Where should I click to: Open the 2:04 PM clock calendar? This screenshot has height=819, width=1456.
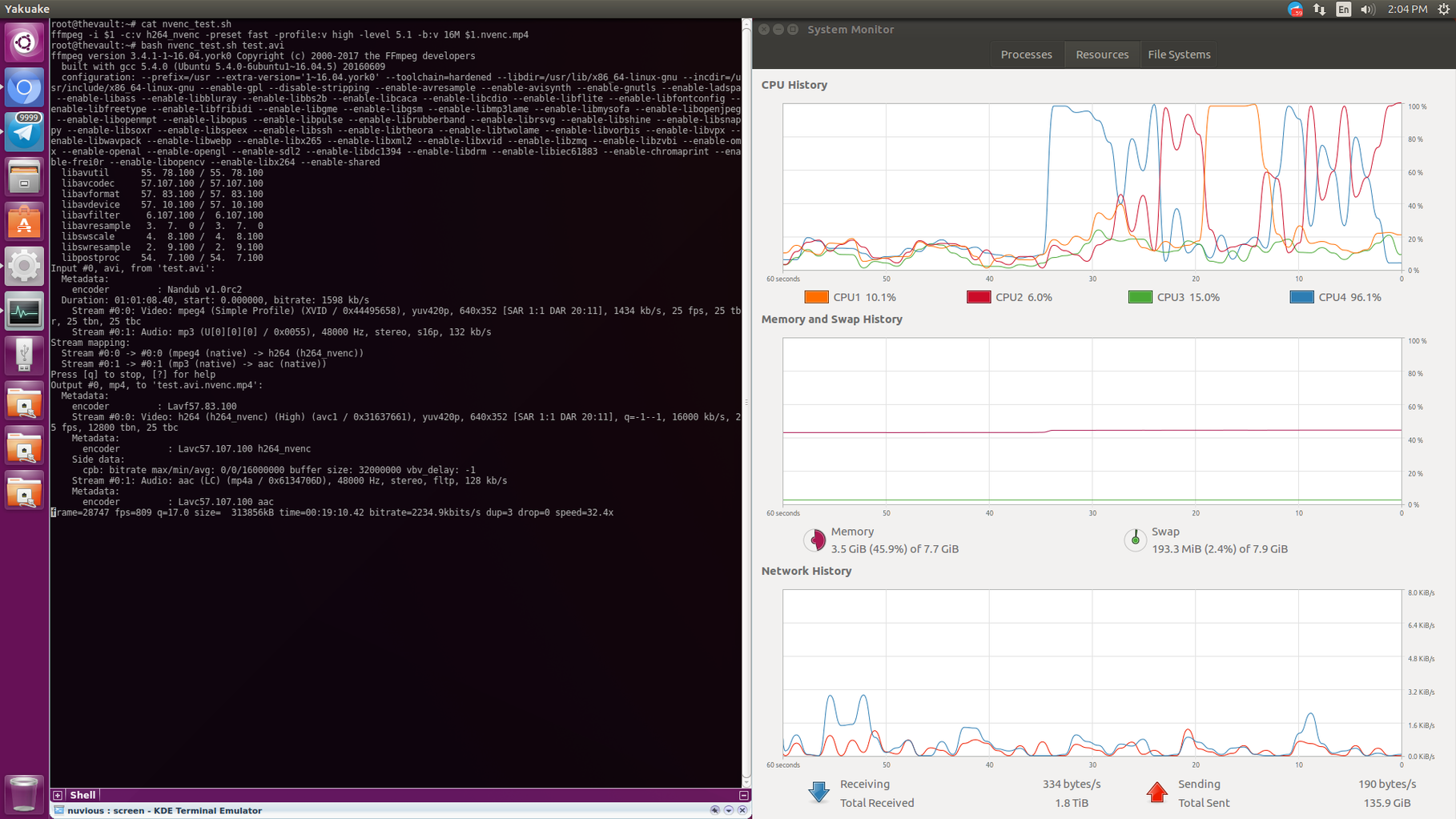(1407, 10)
